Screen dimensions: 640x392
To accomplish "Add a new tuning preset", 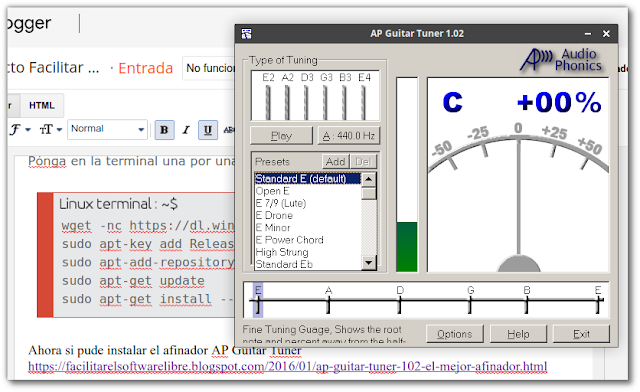I will coord(336,162).
